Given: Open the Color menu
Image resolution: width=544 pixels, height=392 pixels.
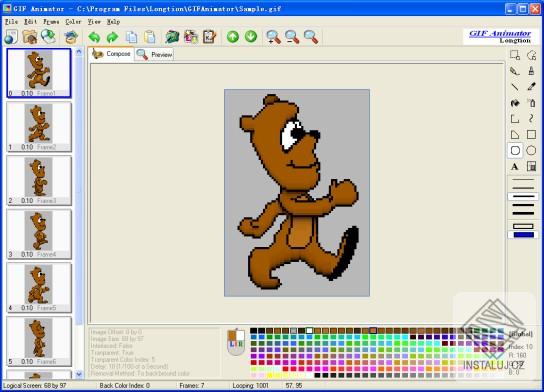Looking at the screenshot, I should (73, 22).
